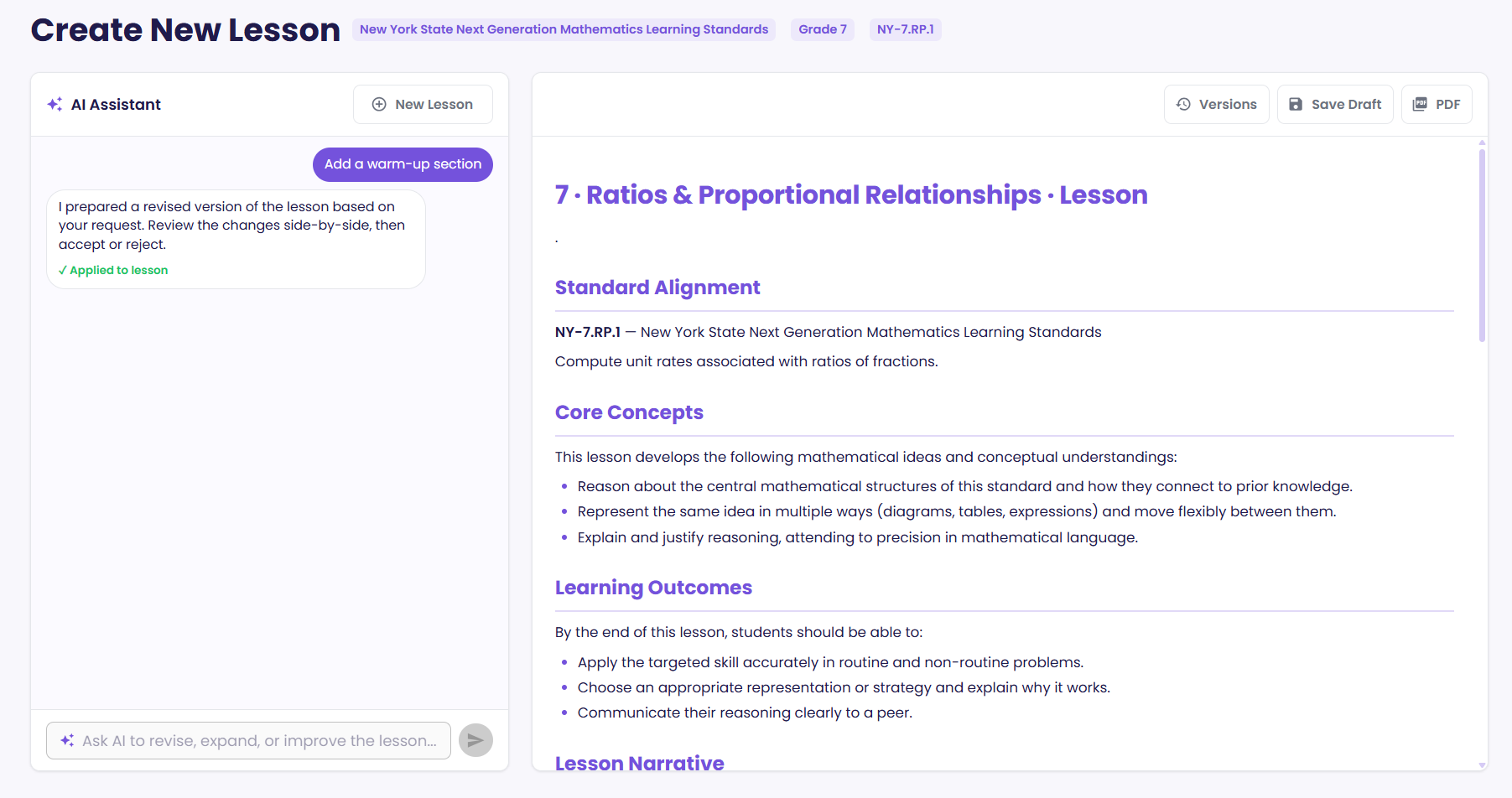Viewport: 1512px width, 798px height.
Task: Click the lesson title Ratios & Proportional Relationships
Action: point(851,194)
